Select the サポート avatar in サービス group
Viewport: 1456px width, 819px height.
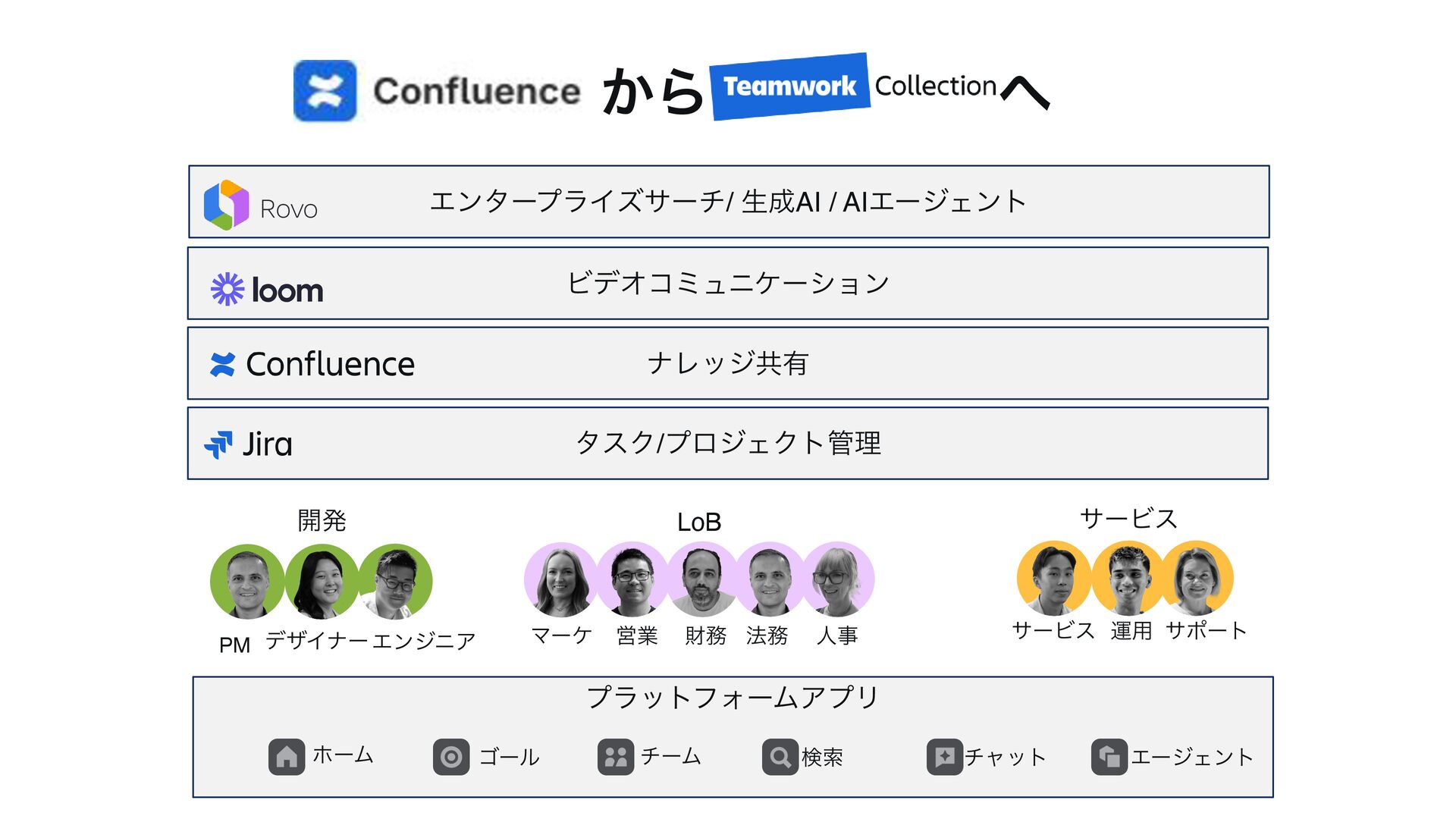click(1197, 578)
